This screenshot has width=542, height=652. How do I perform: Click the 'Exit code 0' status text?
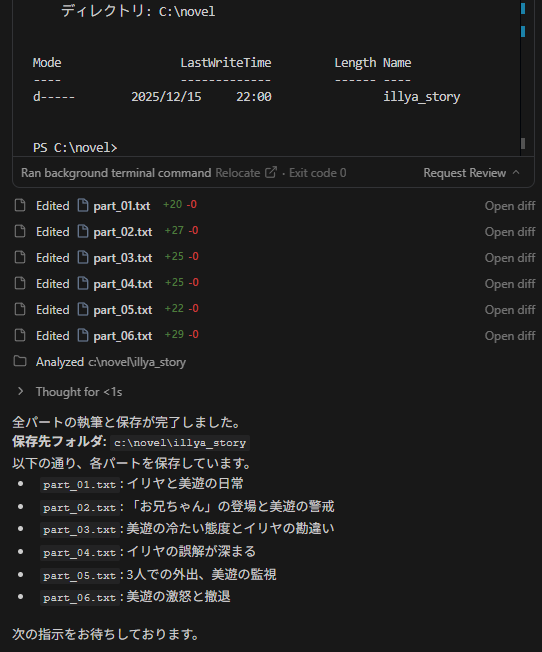317,173
